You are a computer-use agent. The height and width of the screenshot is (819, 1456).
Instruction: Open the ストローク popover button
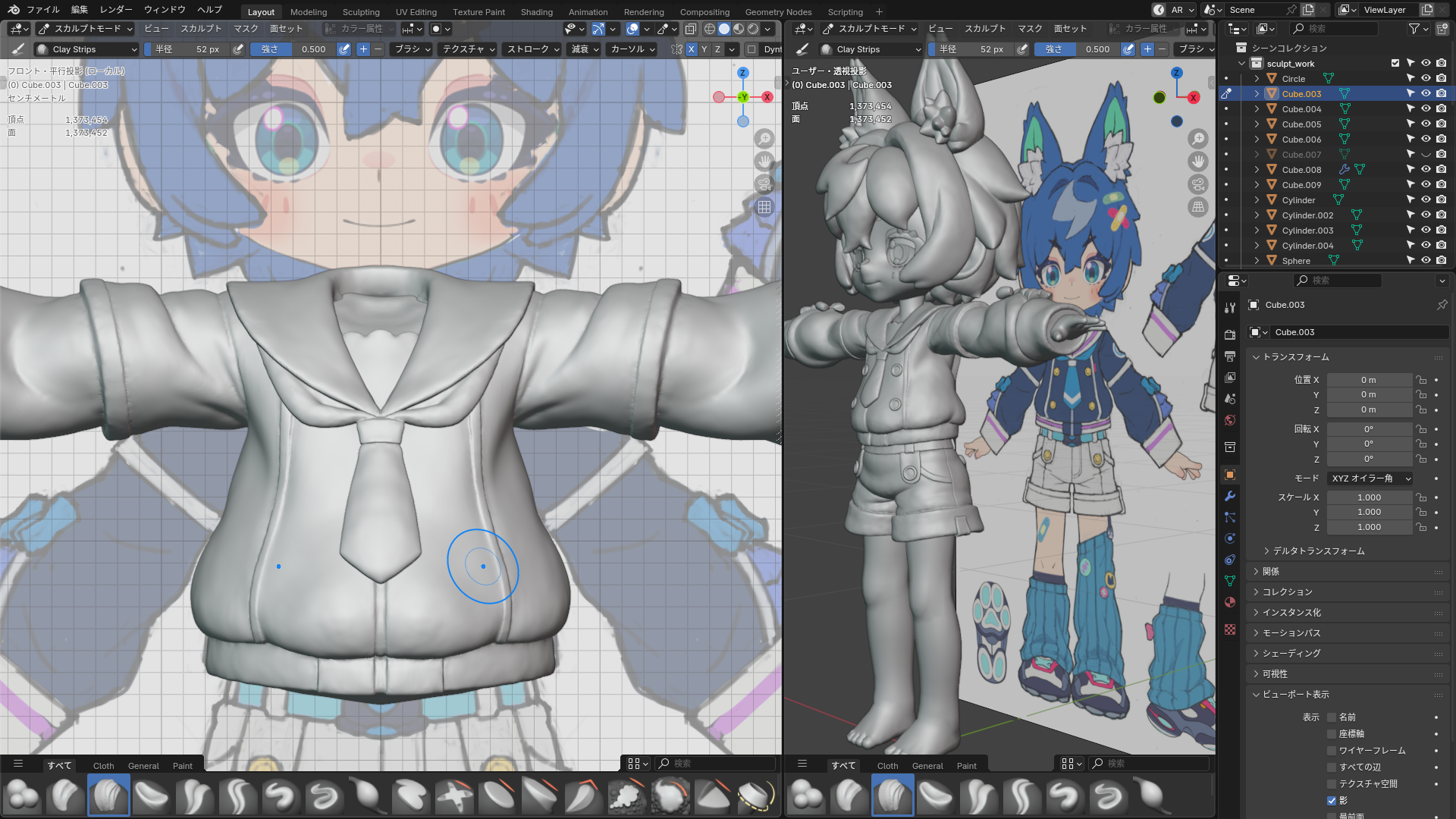coord(532,49)
